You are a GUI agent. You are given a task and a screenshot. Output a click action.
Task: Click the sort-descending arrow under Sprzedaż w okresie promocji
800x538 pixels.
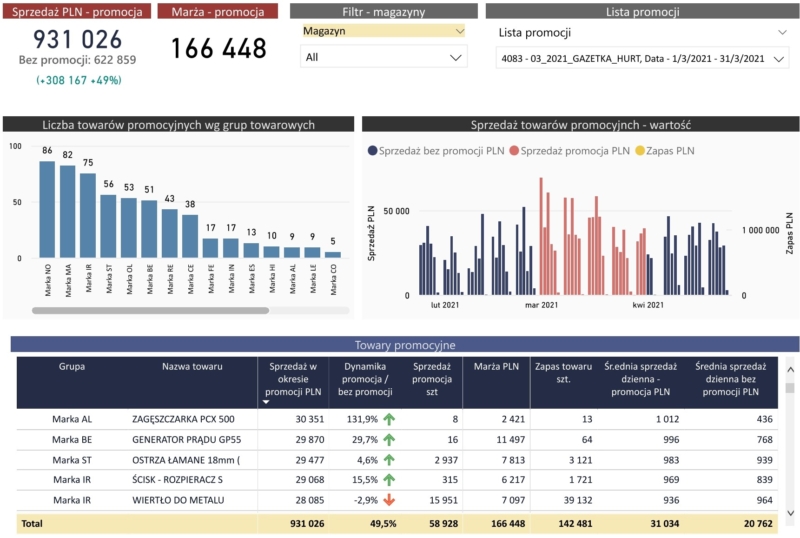(265, 401)
